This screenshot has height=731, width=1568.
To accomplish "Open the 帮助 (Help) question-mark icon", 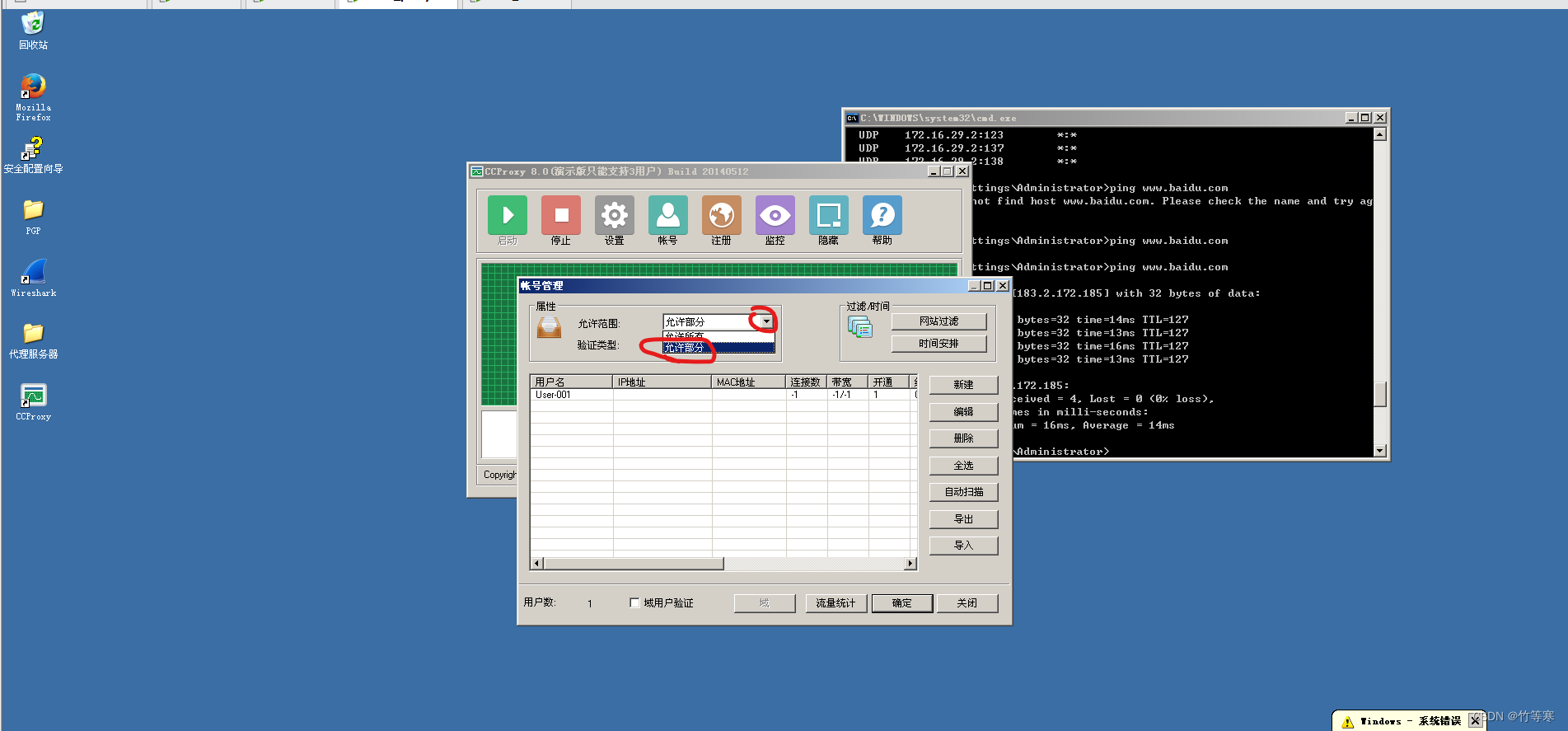I will [x=882, y=216].
